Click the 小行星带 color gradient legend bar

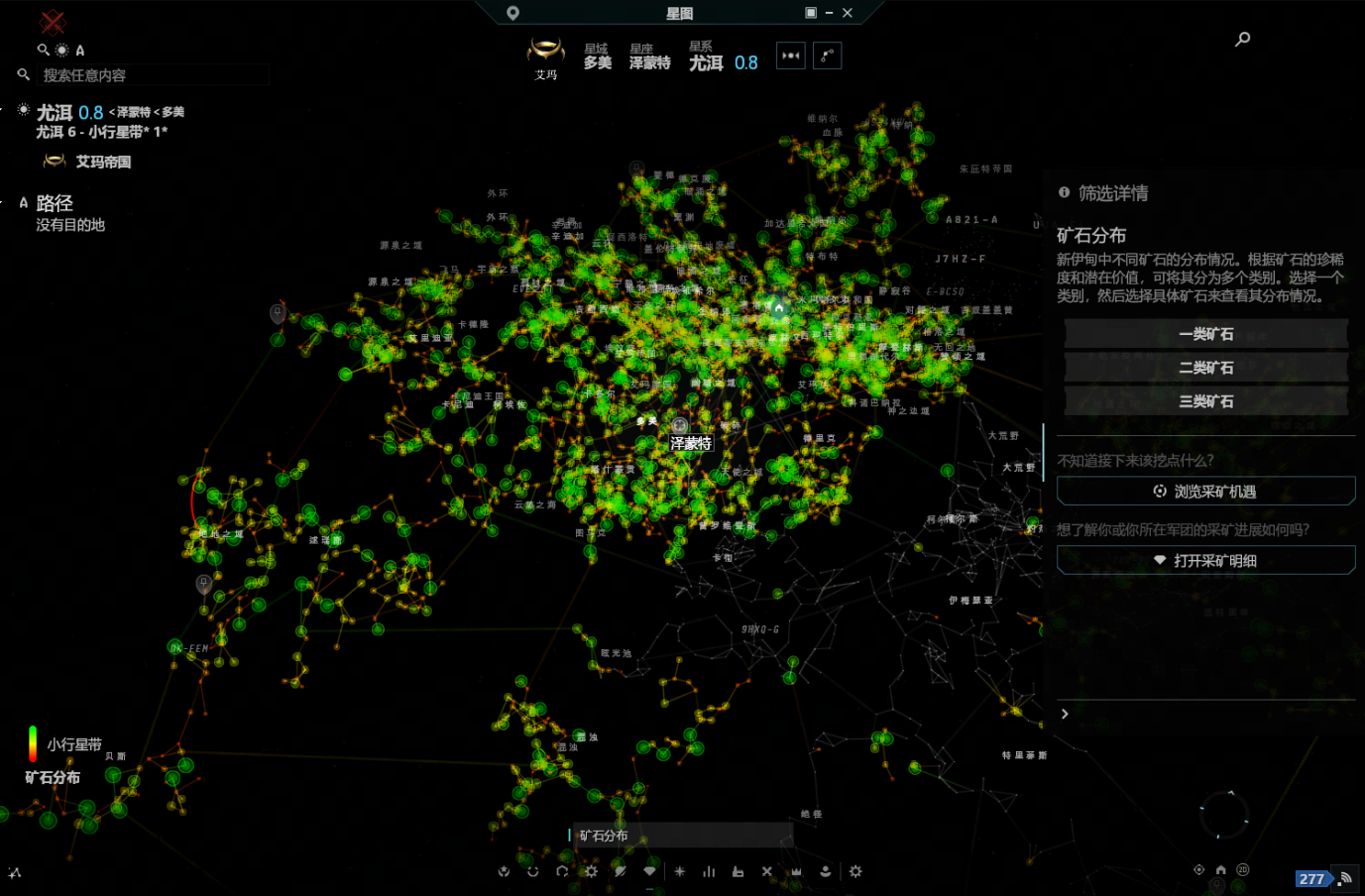[33, 743]
